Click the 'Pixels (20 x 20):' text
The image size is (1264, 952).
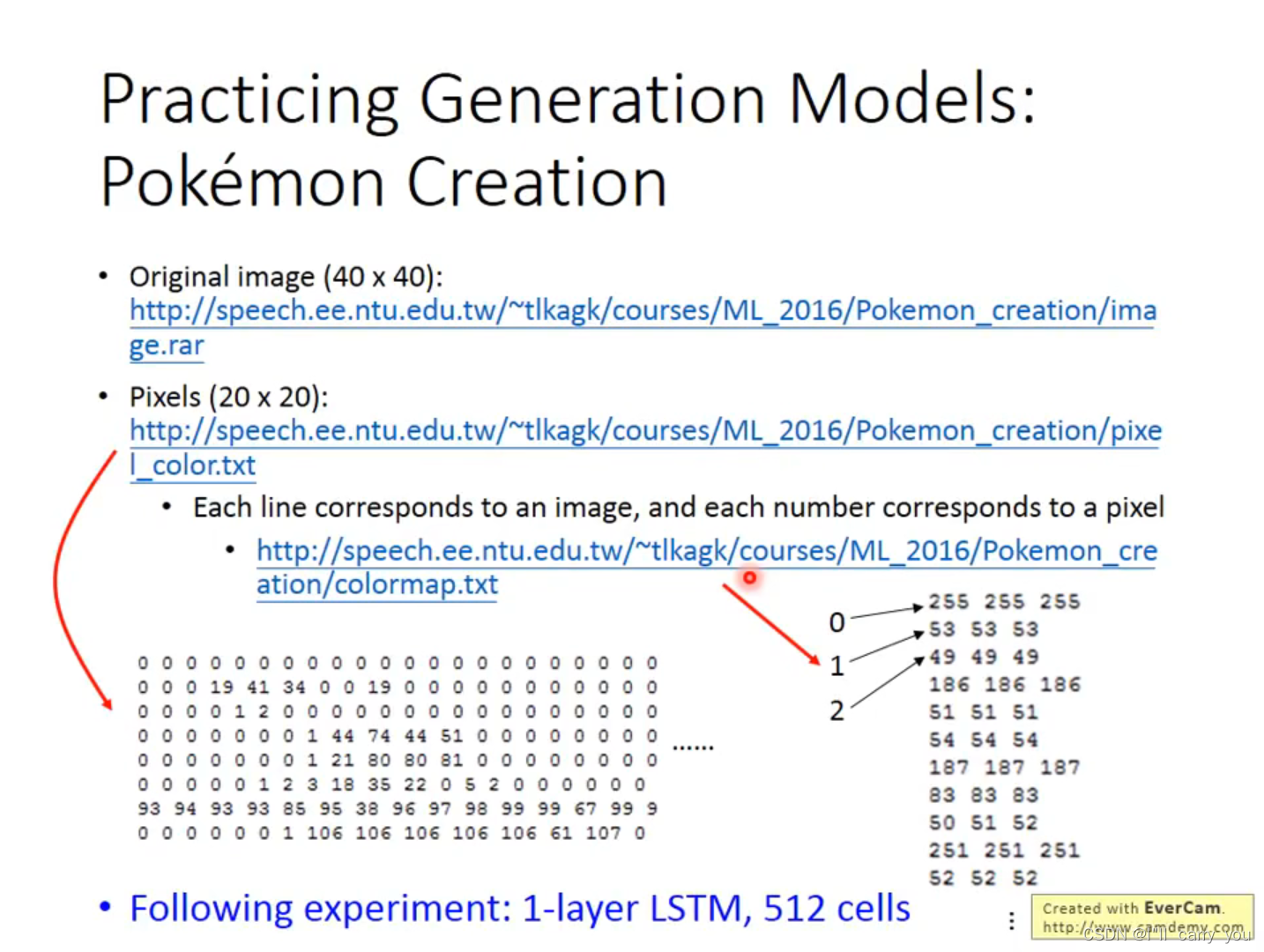tap(228, 397)
